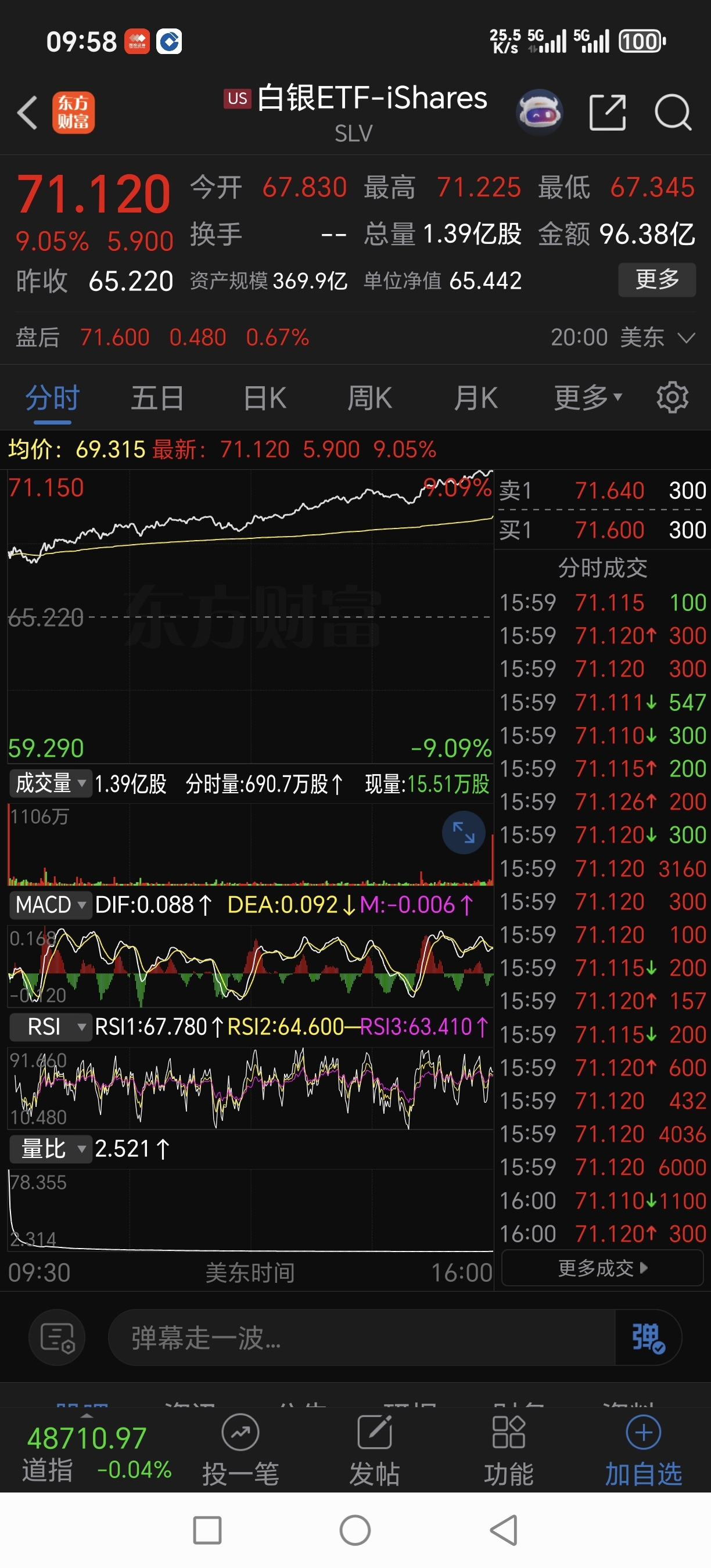The width and height of the screenshot is (711, 1568).
Task: Open the search magnifier icon
Action: (673, 113)
